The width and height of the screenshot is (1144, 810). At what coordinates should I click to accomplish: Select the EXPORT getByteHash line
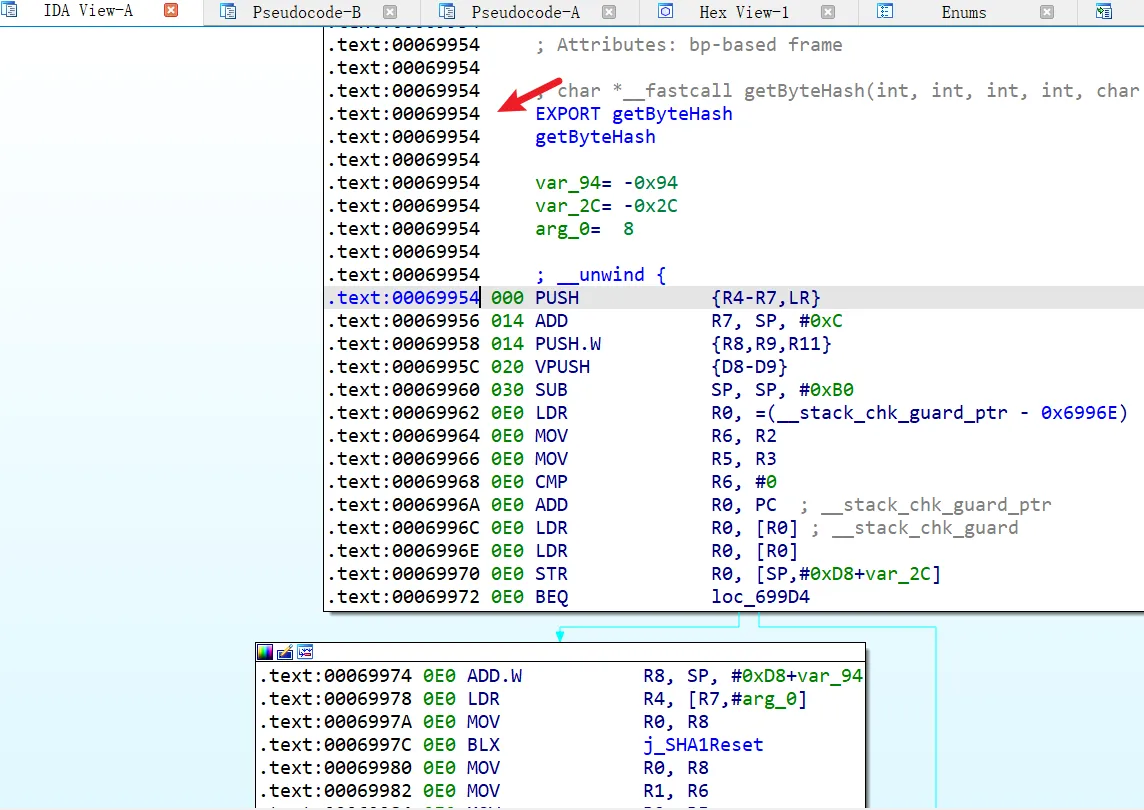[633, 114]
